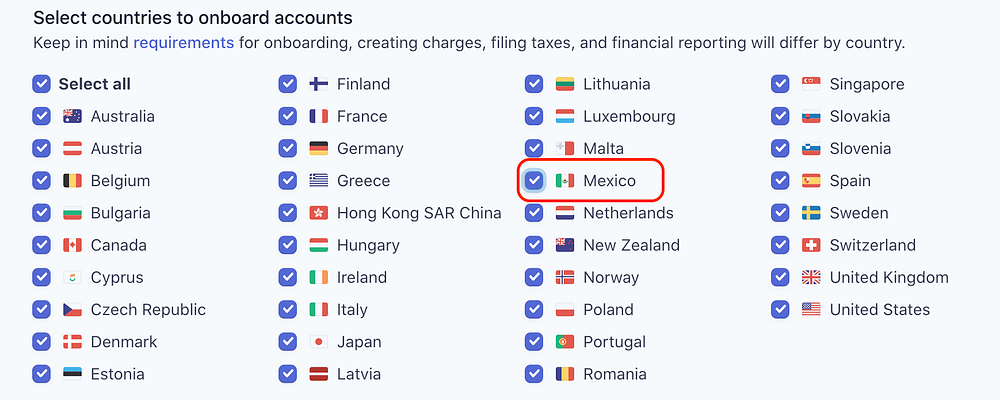
Task: Click the Czech Republic country label
Action: (148, 310)
